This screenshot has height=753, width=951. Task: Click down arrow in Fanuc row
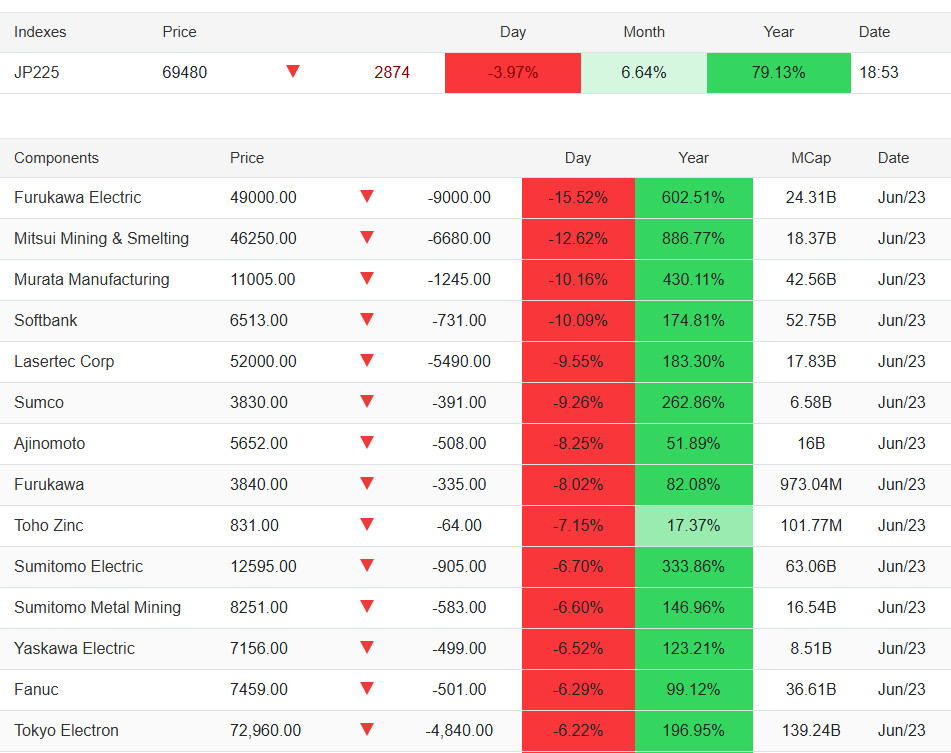366,688
